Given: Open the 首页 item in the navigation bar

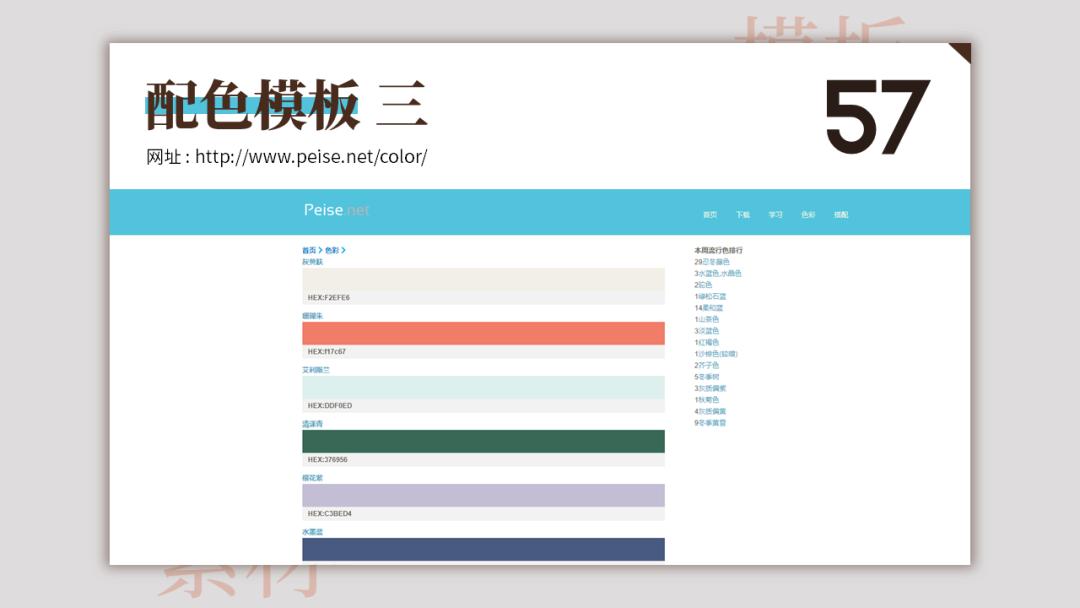Looking at the screenshot, I should tap(710, 213).
